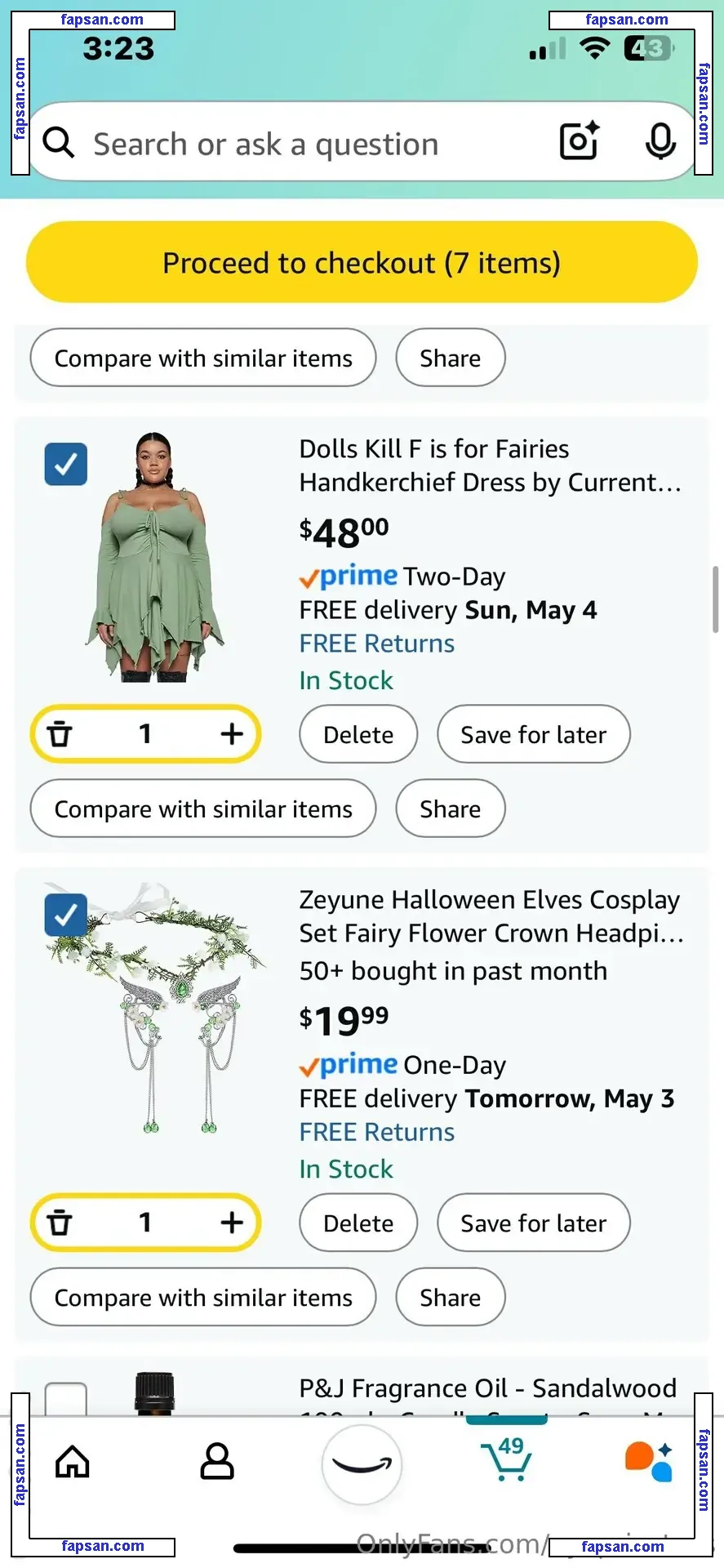
Task: Tap the Amazon smile center icon
Action: tap(362, 1464)
